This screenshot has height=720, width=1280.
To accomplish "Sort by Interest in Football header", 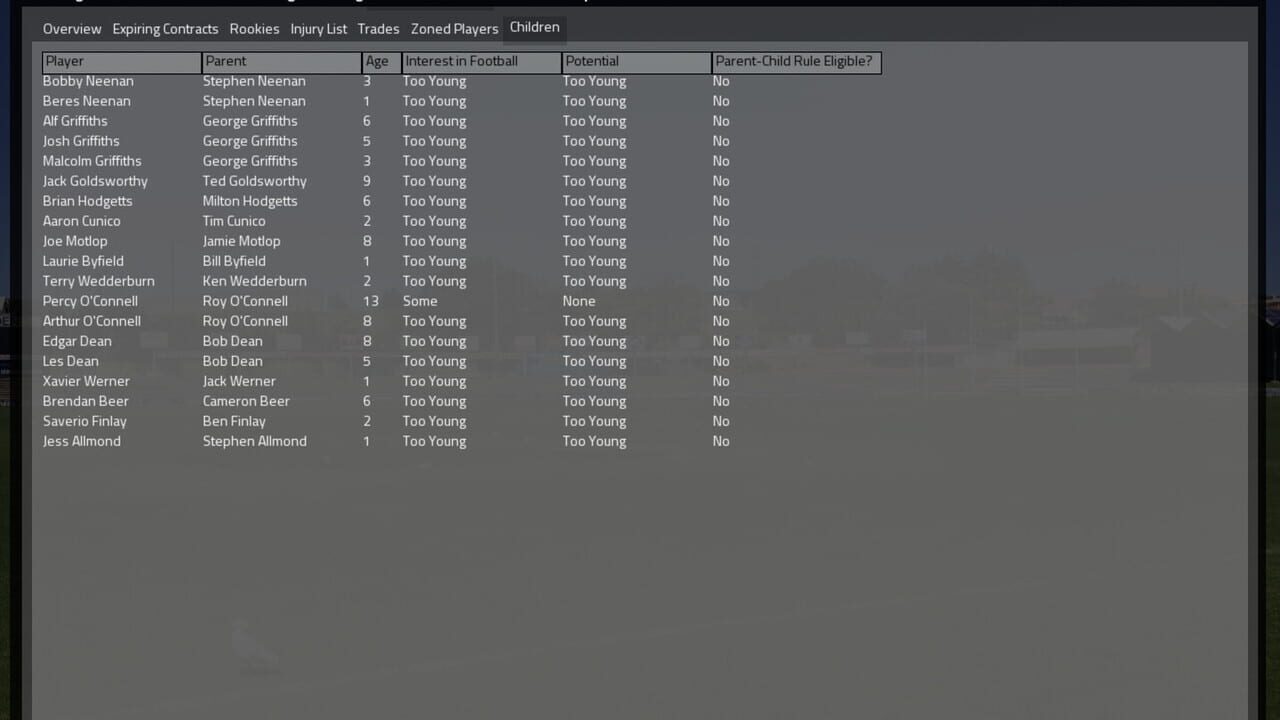I will click(482, 62).
